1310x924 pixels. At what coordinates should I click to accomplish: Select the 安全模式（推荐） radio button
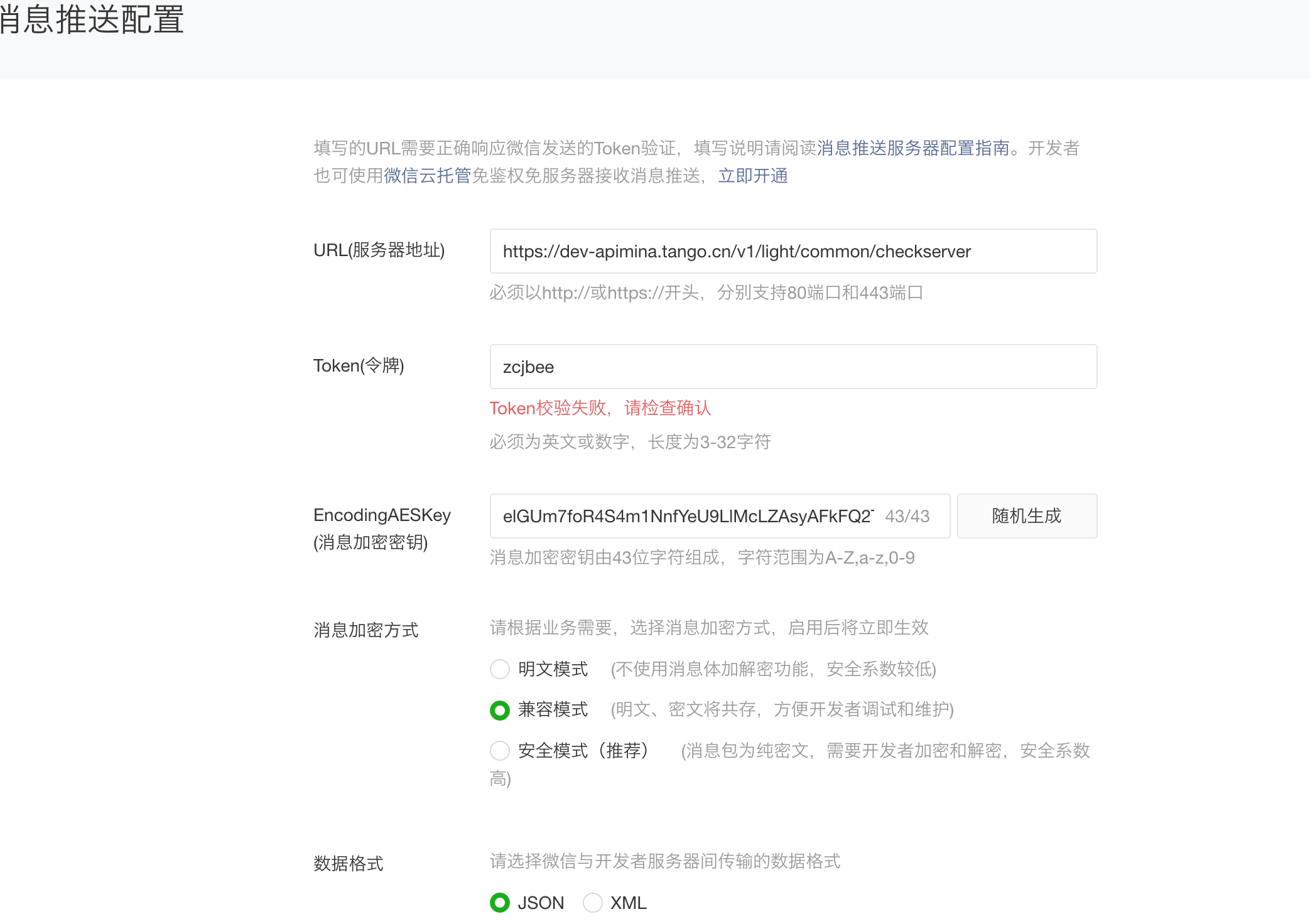[x=499, y=751]
